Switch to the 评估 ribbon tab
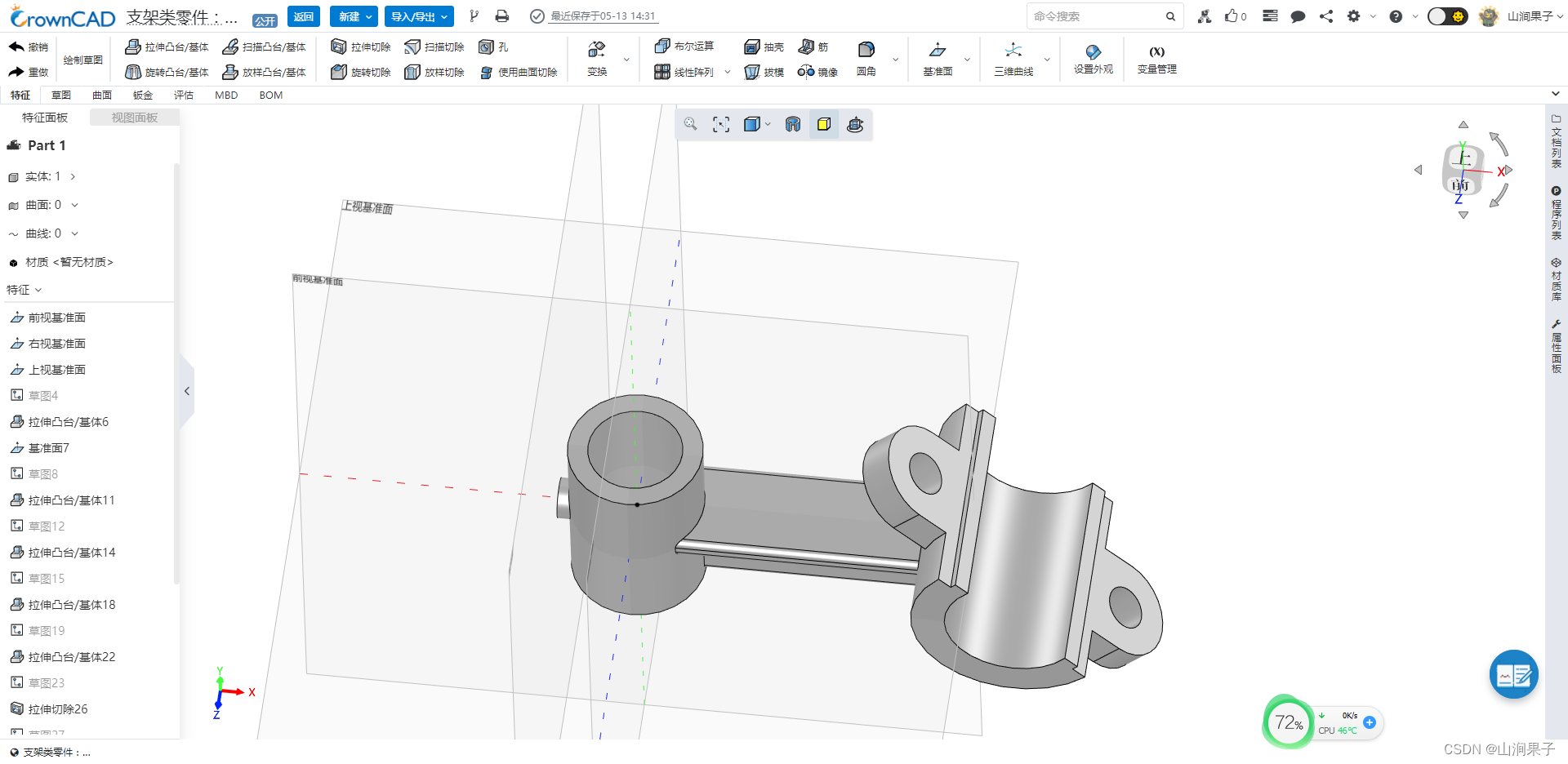Screen dimensions: 1568x764 184,95
